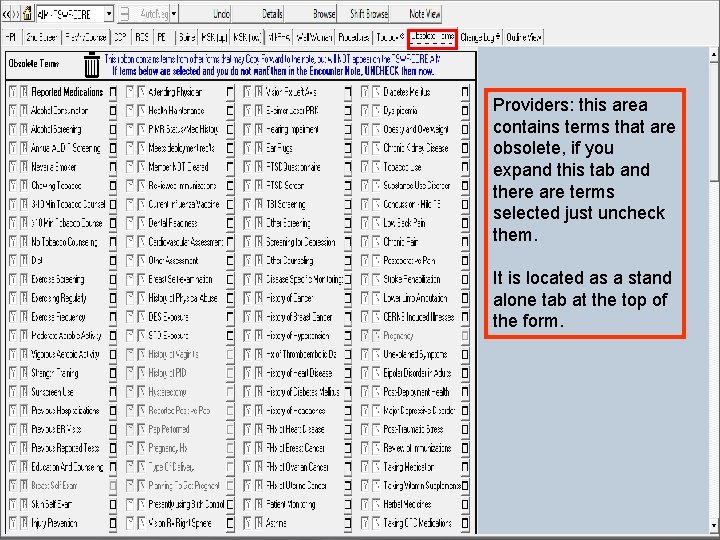Click the Undo button
Screen dimensions: 720x540
click(x=206, y=14)
